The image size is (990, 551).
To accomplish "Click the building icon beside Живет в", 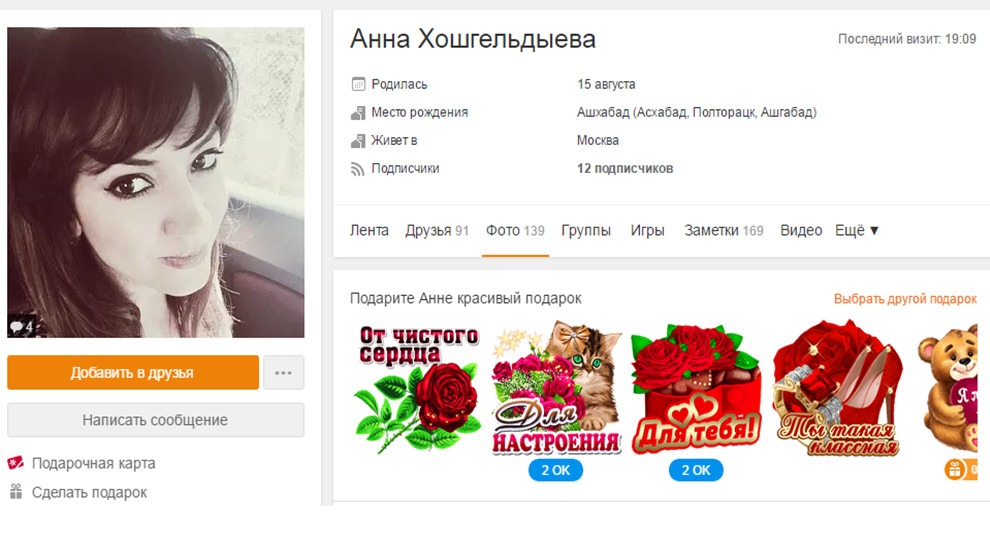I will pyautogui.click(x=358, y=140).
